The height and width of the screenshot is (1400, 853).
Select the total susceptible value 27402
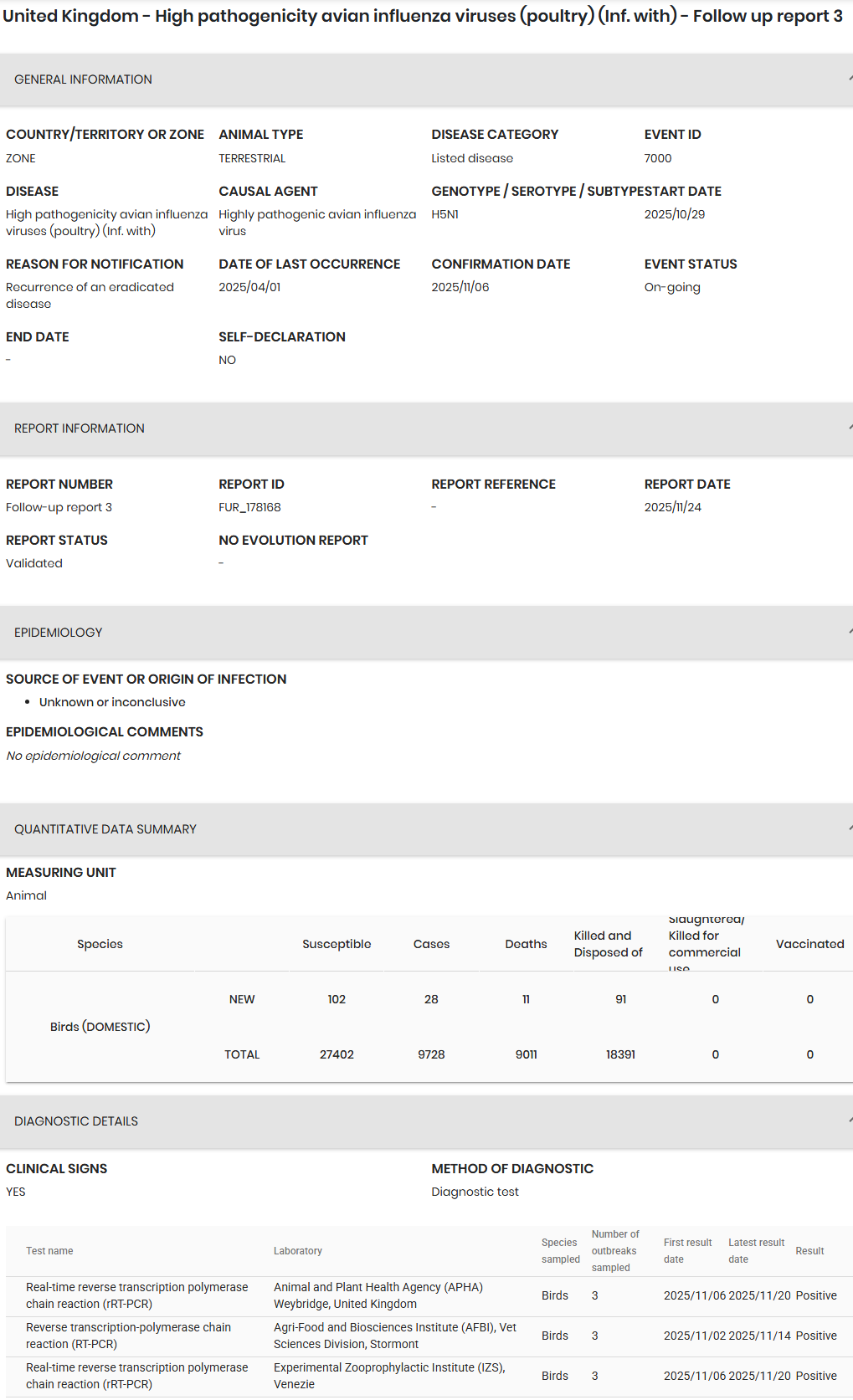tap(337, 1054)
